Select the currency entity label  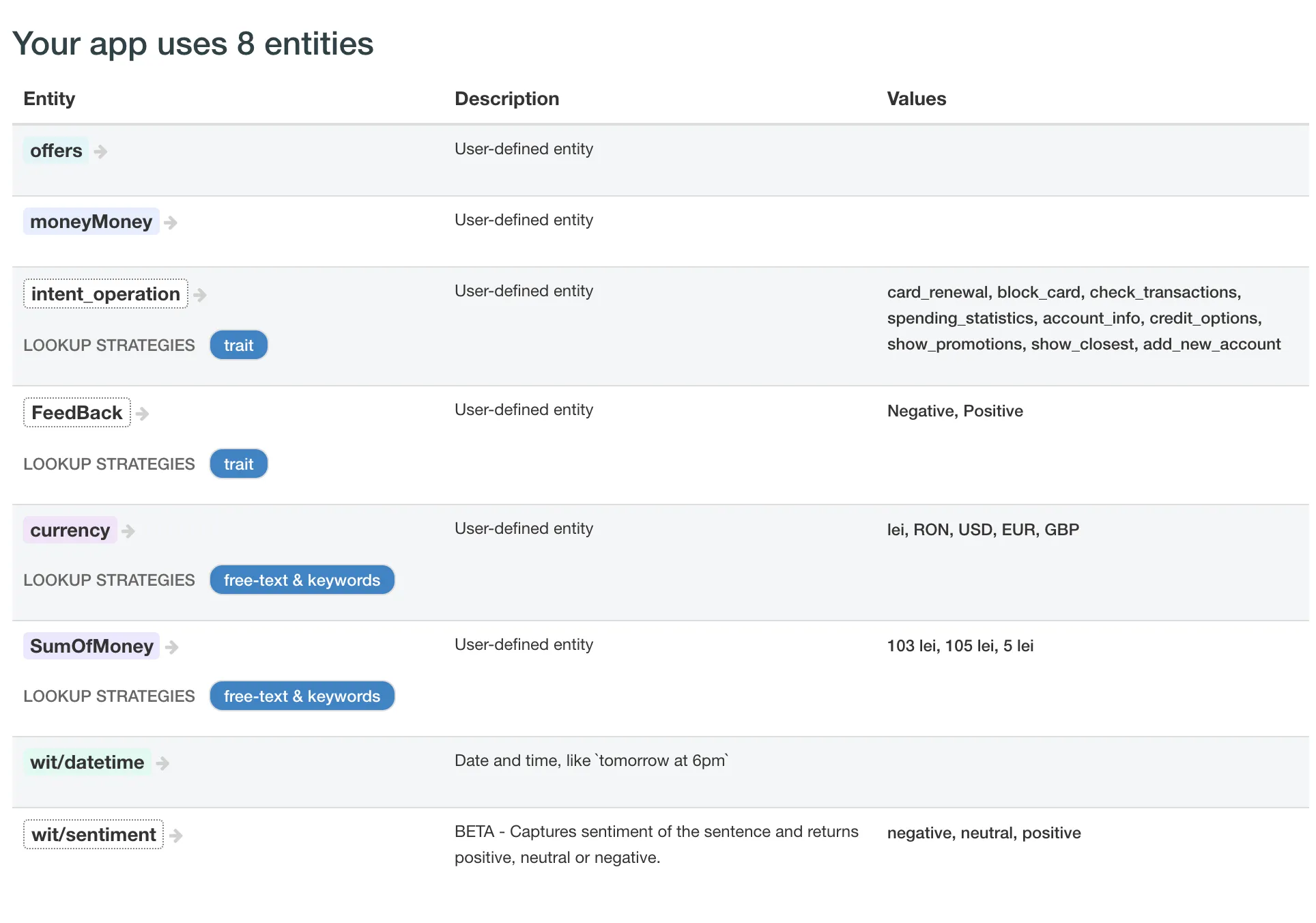pyautogui.click(x=70, y=530)
